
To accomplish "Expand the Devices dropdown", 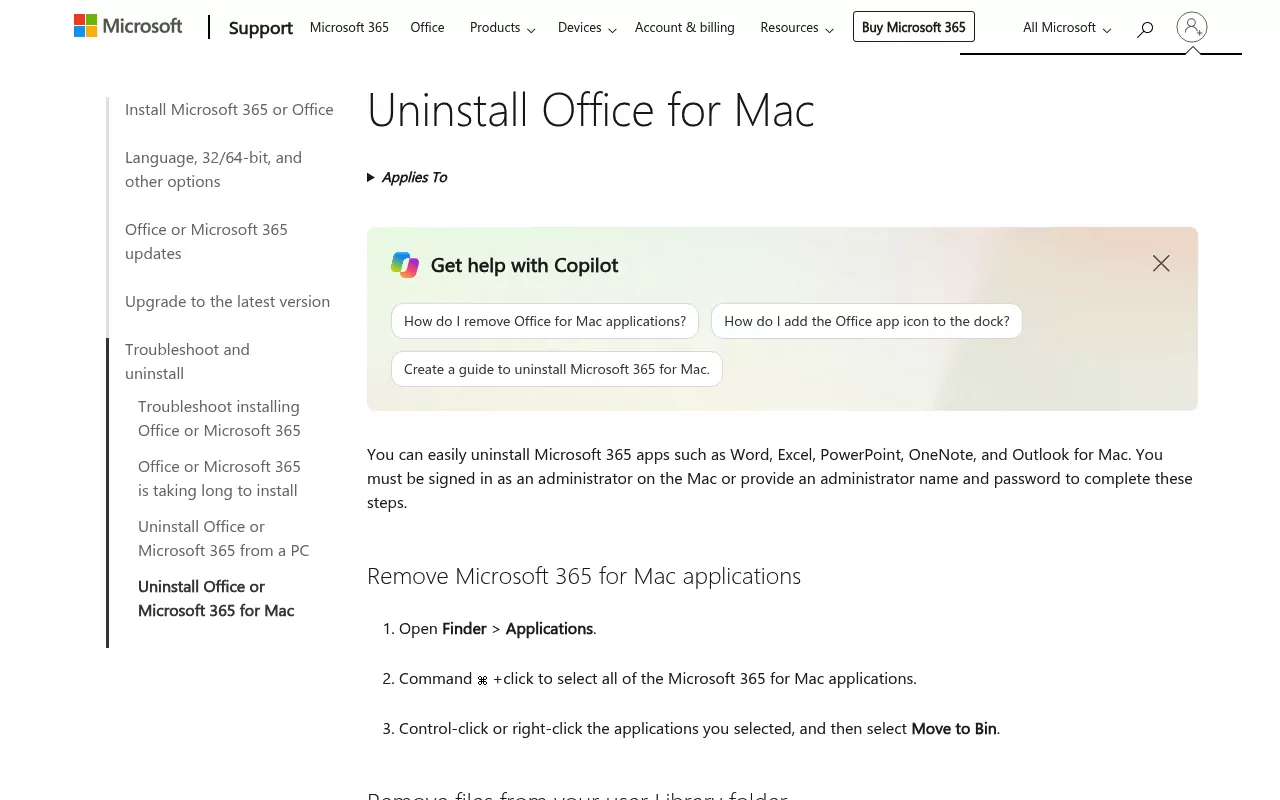I will [586, 28].
